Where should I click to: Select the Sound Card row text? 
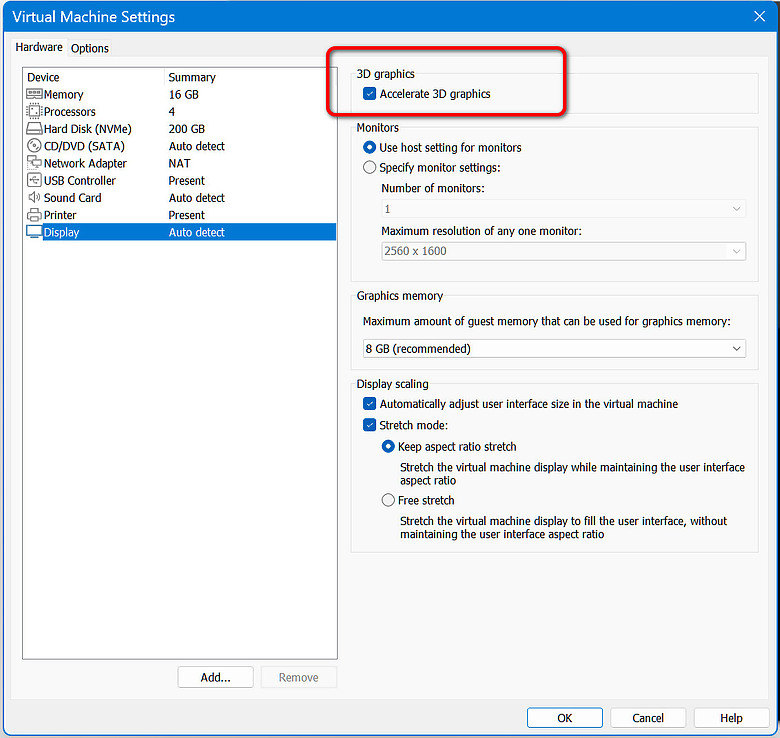tap(72, 197)
